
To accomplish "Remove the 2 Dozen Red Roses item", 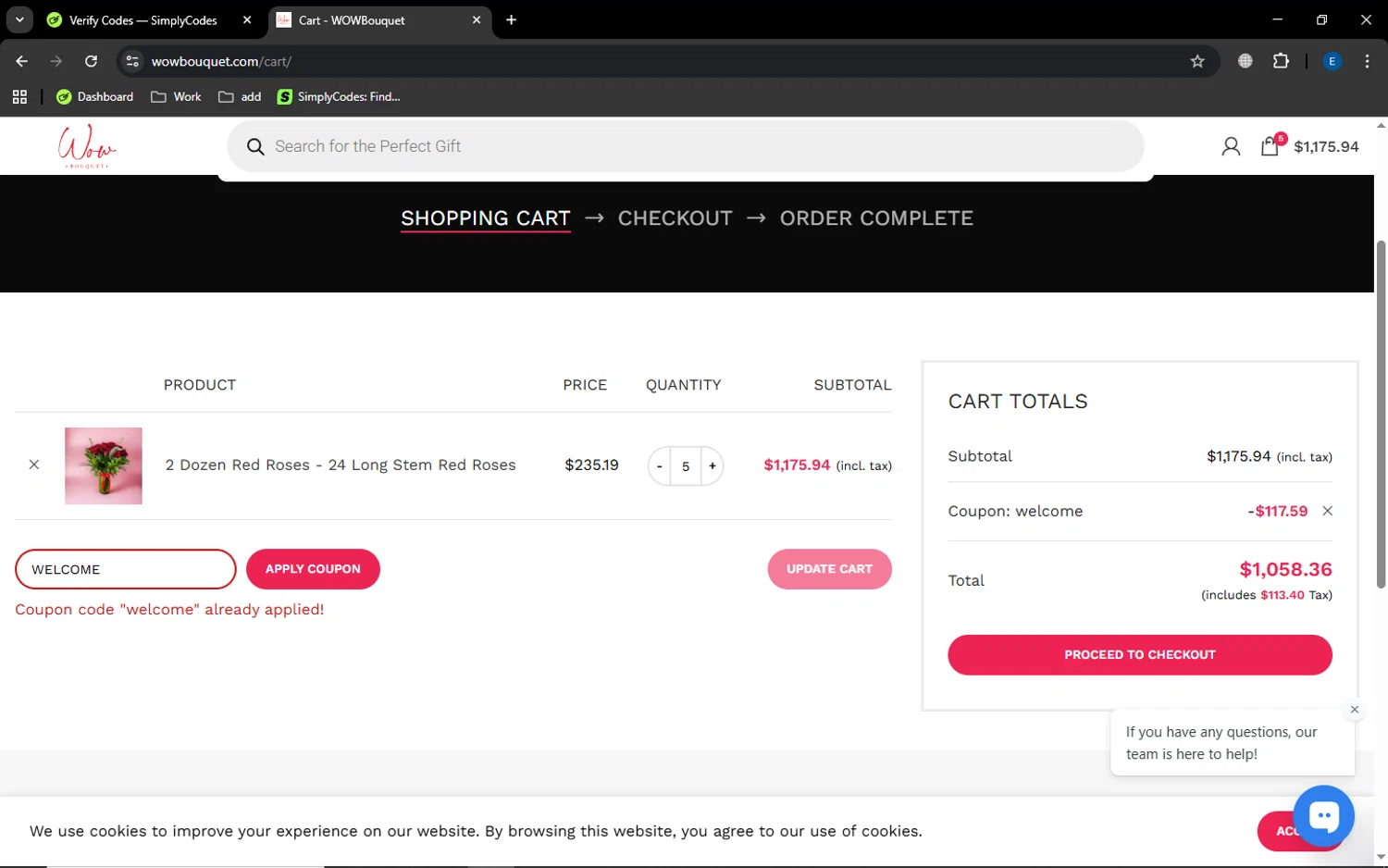I will coord(34,465).
